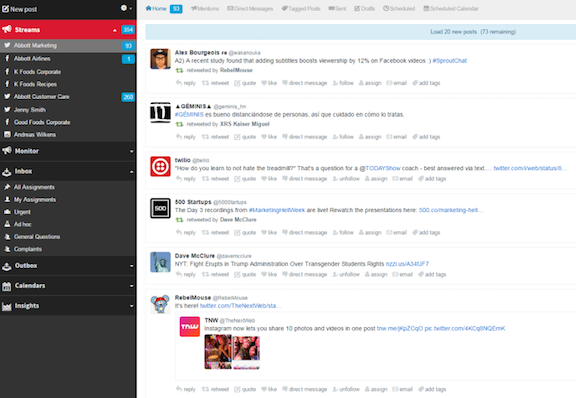
Task: Click the Calendars icon
Action: [x=7, y=286]
